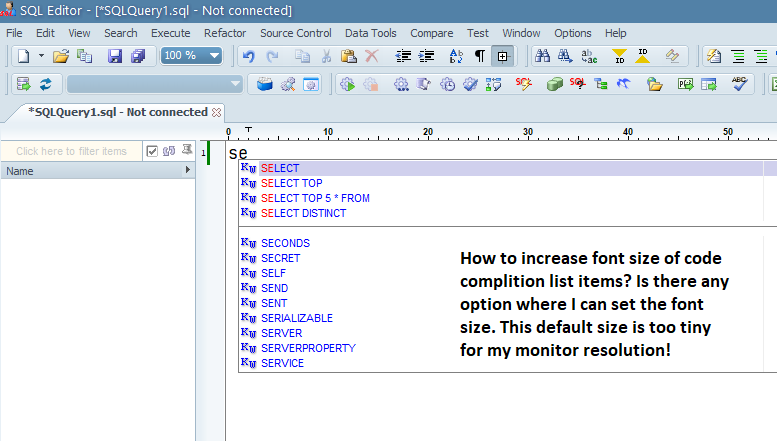
Task: Click the filter items input field
Action: pos(71,151)
